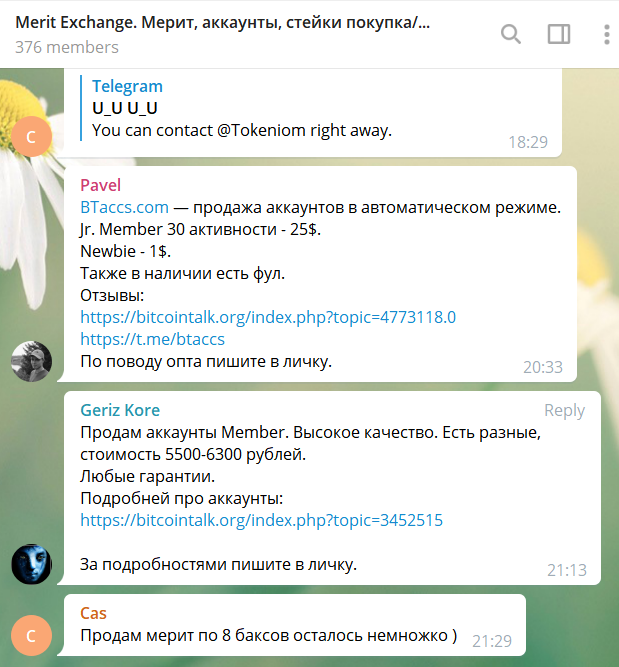This screenshot has width=619, height=667.
Task: Open the quoted Telegram reply preview
Action: [x=240, y=108]
